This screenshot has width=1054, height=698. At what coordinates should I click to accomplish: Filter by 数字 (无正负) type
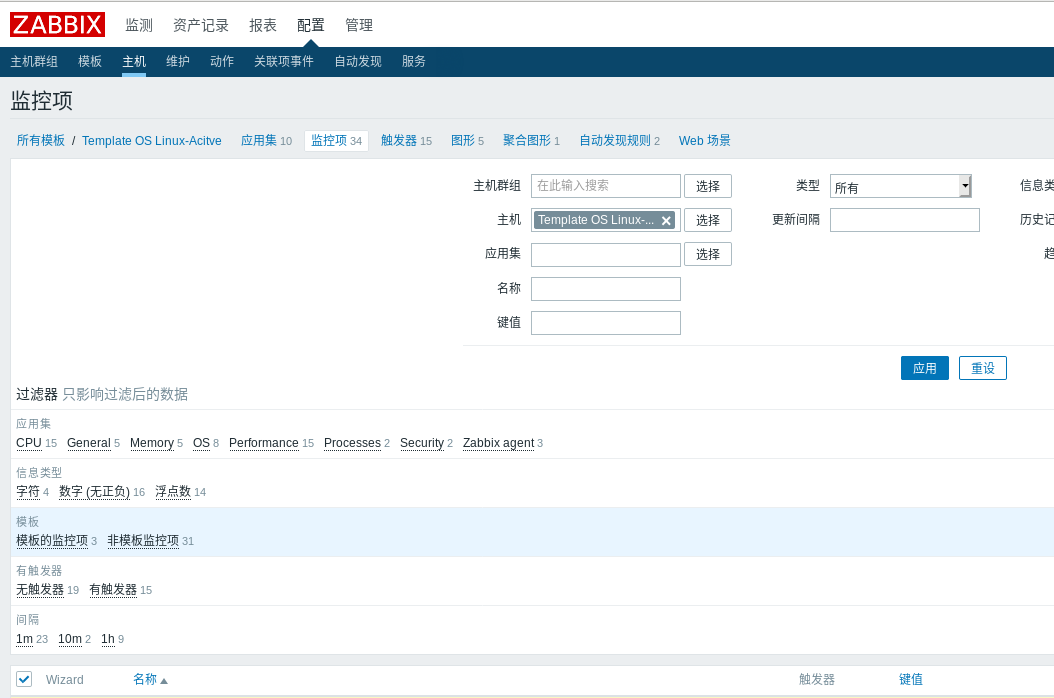[94, 492]
